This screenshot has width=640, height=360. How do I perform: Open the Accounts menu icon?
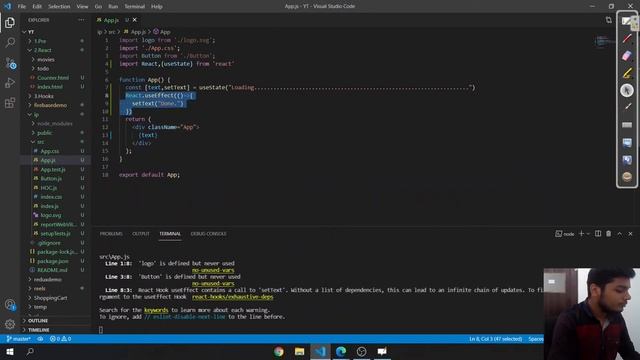click(x=10, y=304)
